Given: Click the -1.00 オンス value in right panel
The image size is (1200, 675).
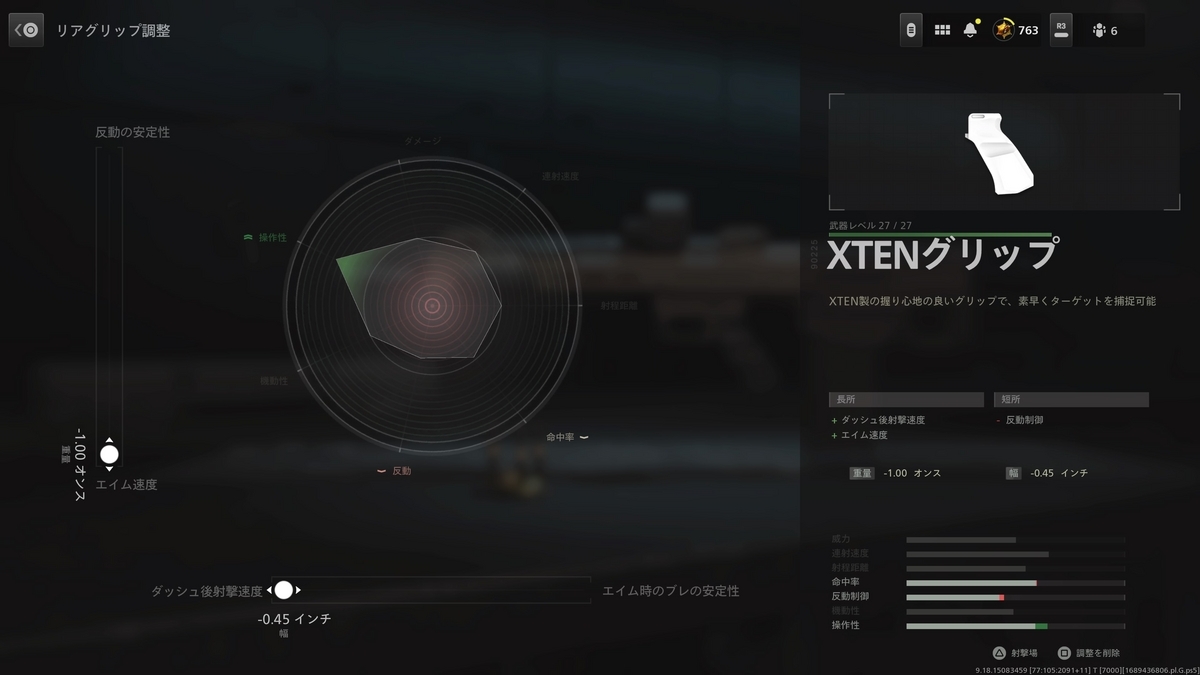Looking at the screenshot, I should click(912, 473).
